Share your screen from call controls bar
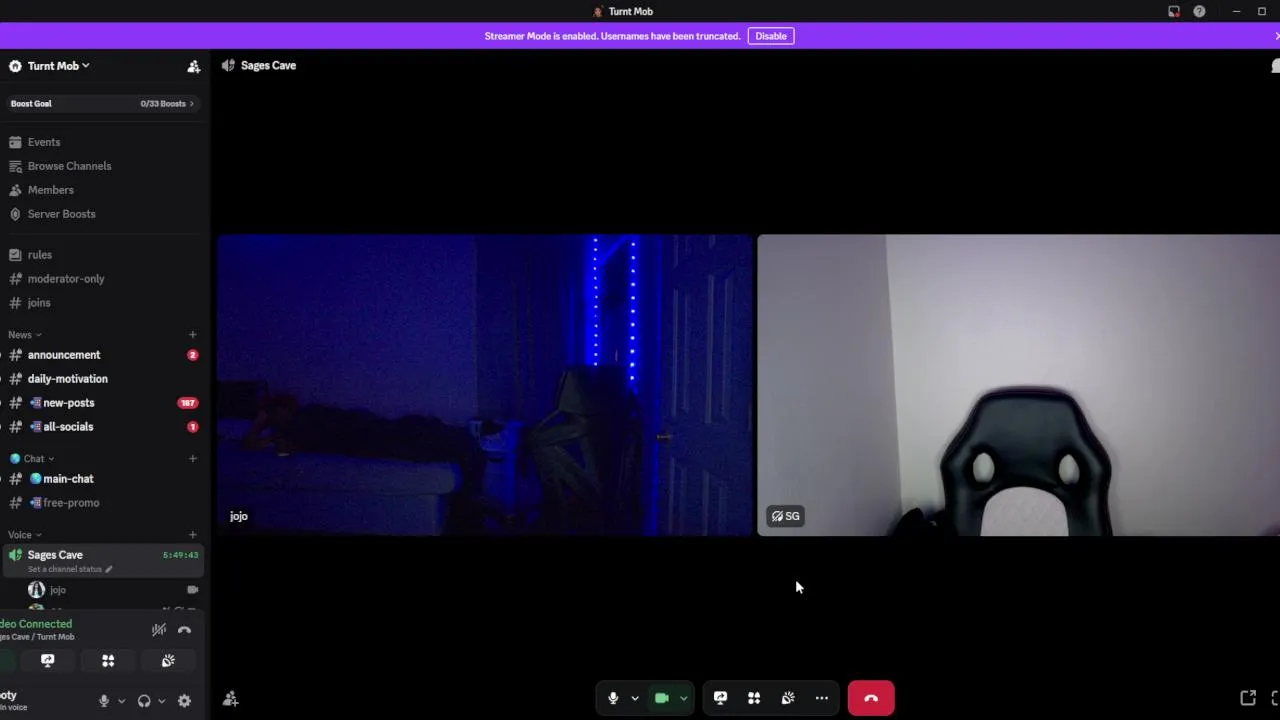Viewport: 1280px width, 720px height. tap(720, 698)
